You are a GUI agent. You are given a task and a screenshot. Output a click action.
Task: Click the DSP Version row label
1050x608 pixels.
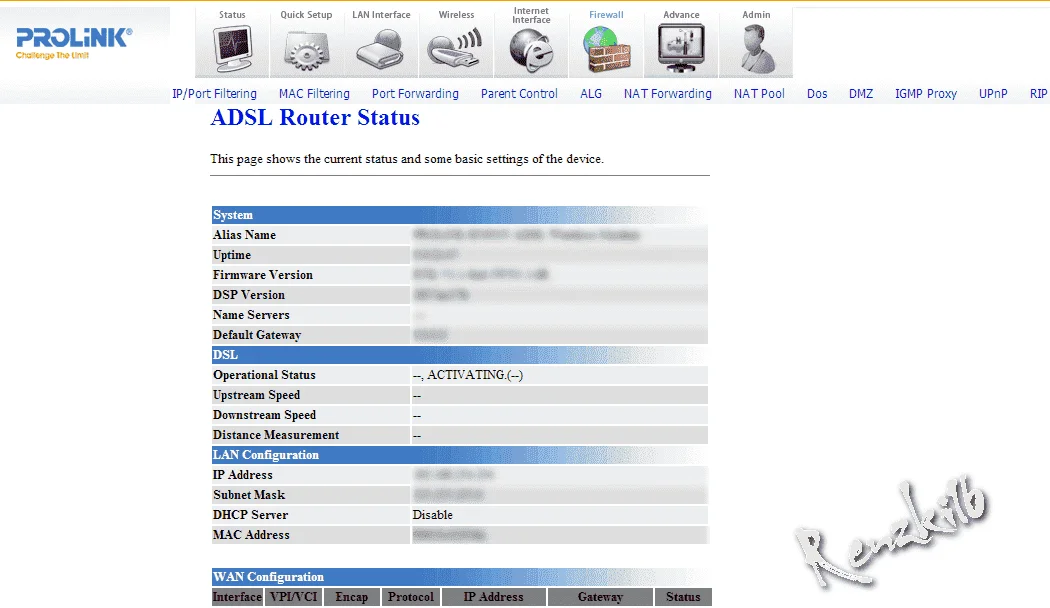coord(248,295)
